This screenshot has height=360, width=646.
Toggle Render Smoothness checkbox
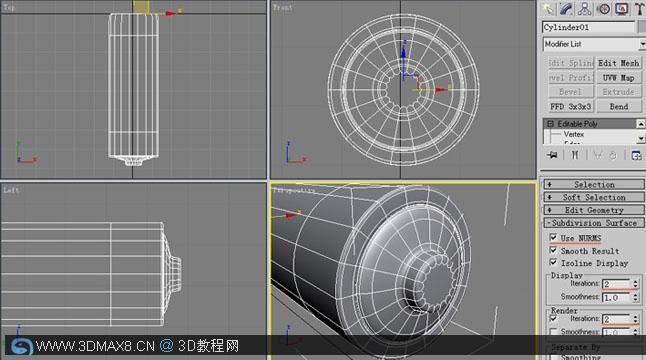pyautogui.click(x=553, y=332)
